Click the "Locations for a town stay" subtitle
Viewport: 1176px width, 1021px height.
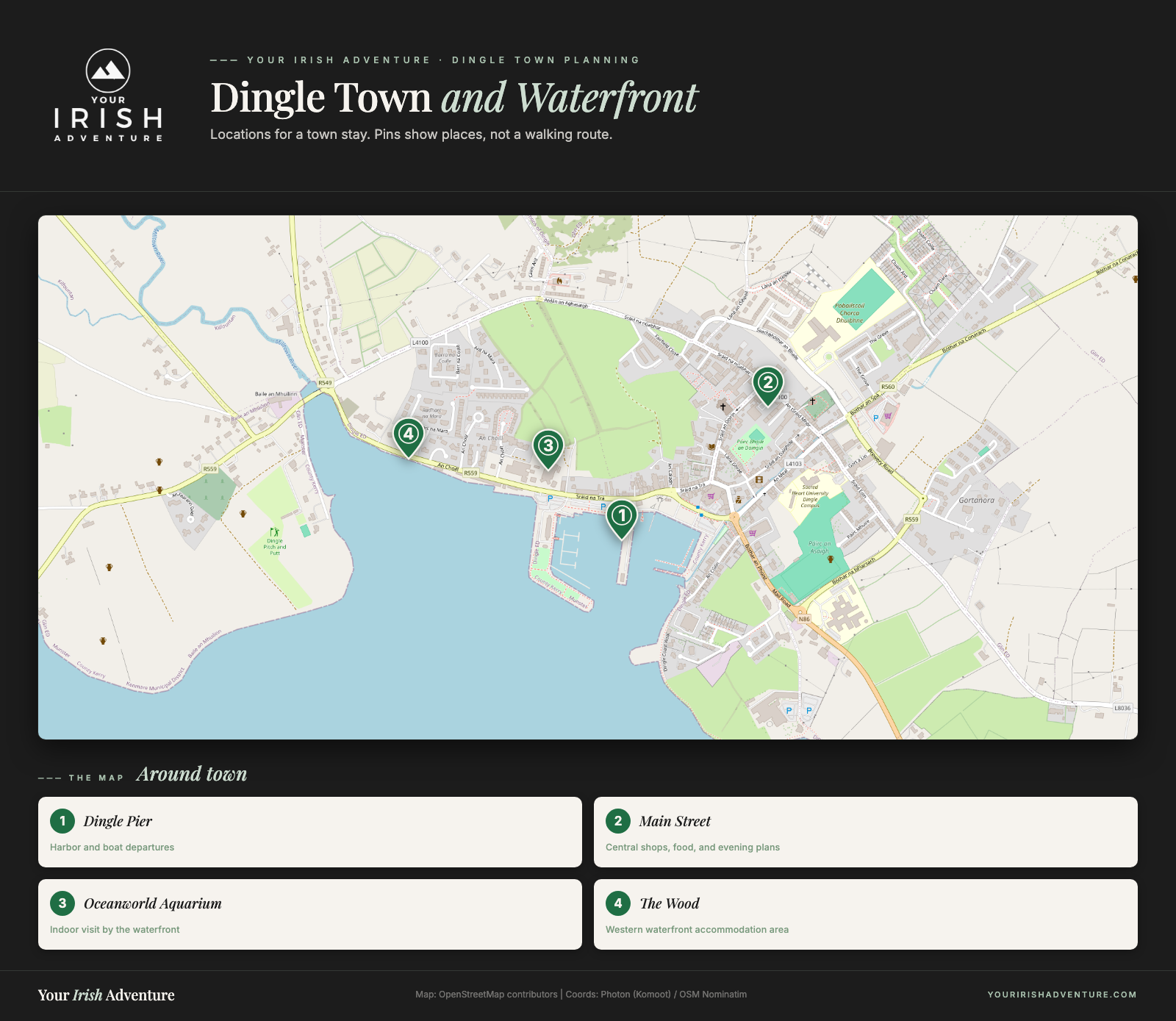[412, 135]
